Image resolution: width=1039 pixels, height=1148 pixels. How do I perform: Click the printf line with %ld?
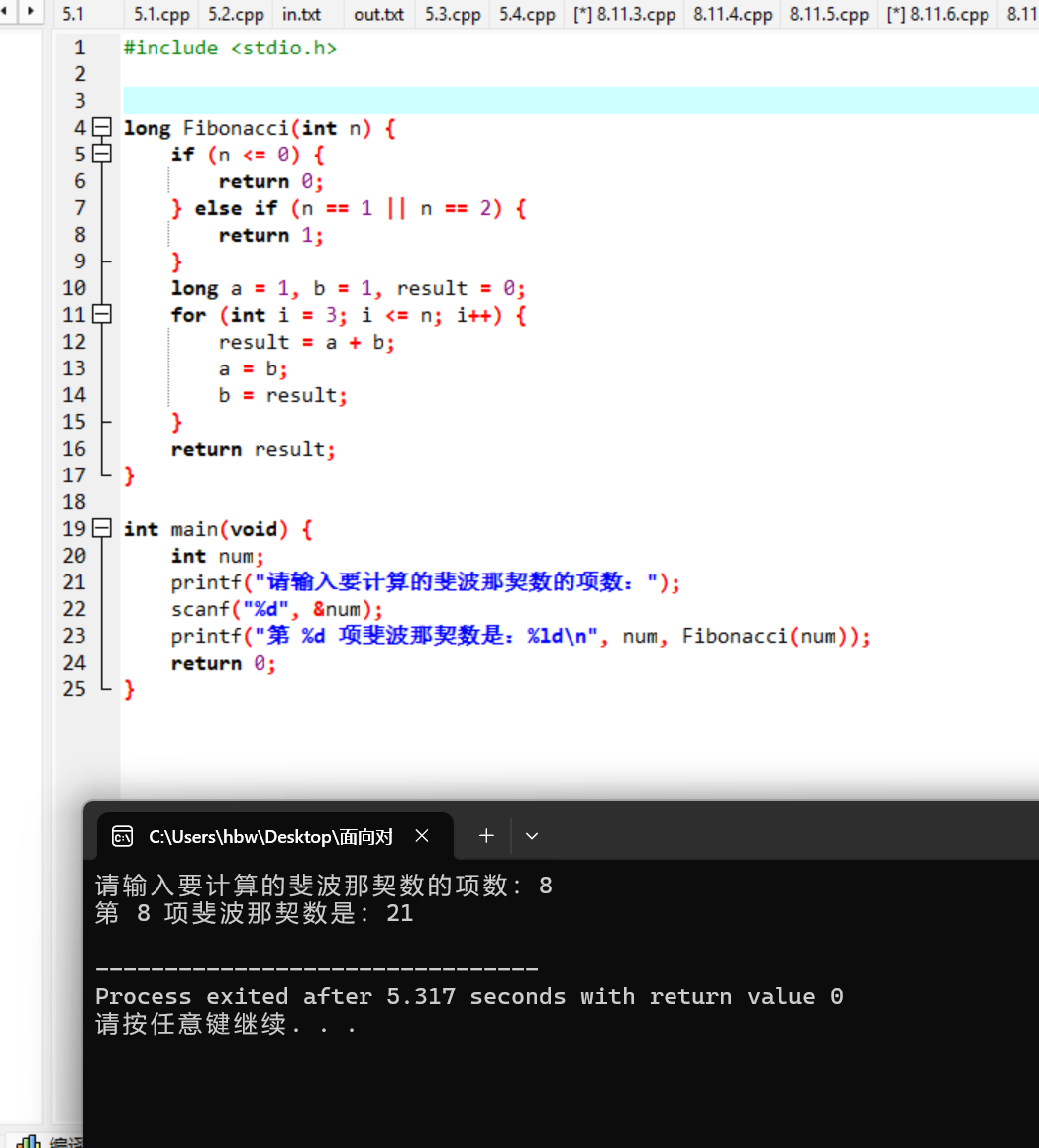pos(520,636)
